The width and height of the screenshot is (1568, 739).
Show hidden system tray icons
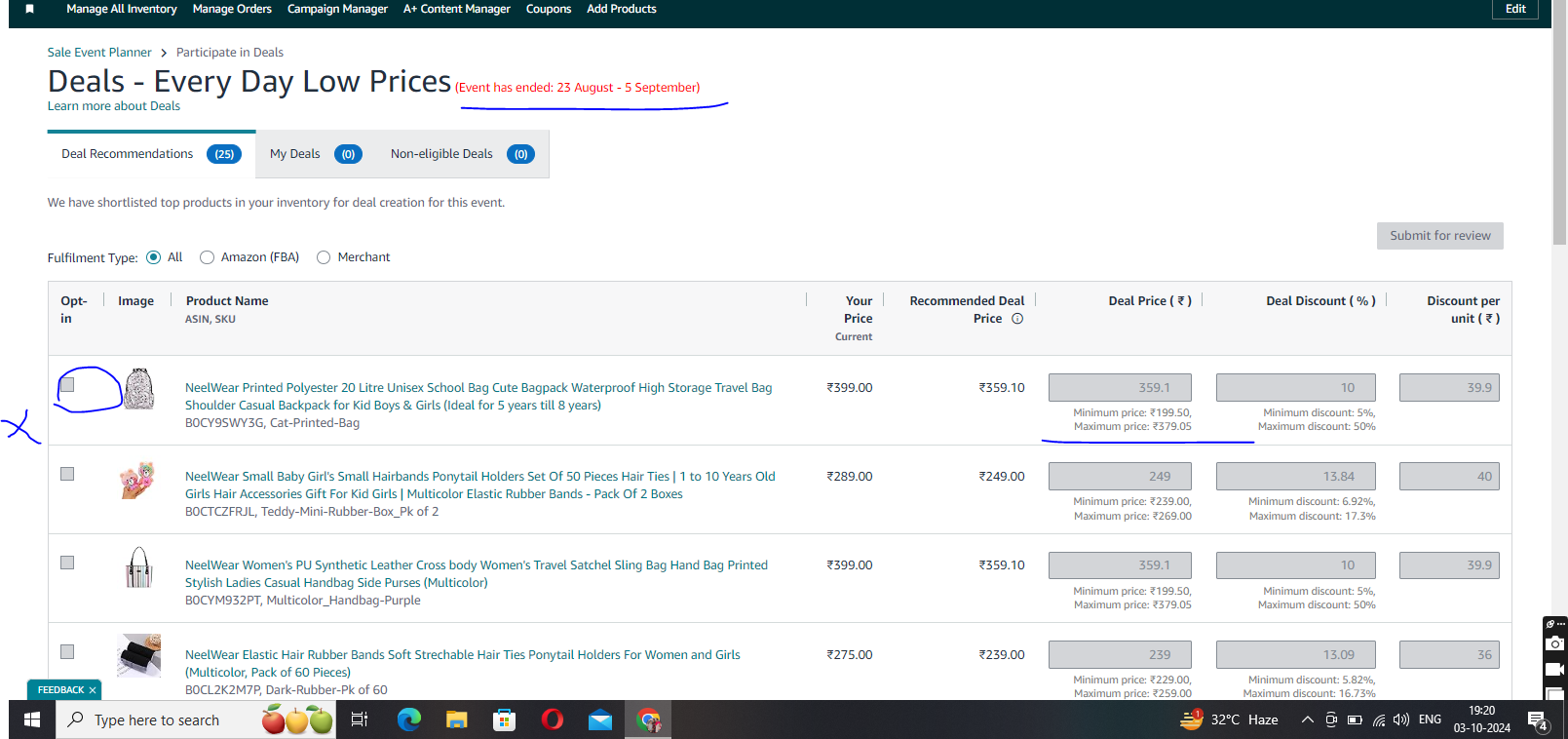pyautogui.click(x=1307, y=720)
